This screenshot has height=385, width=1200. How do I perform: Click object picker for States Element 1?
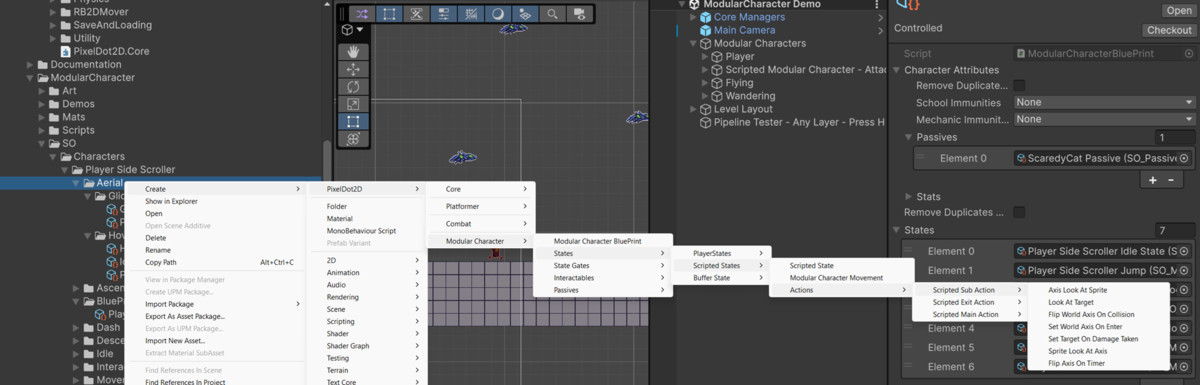1185,270
